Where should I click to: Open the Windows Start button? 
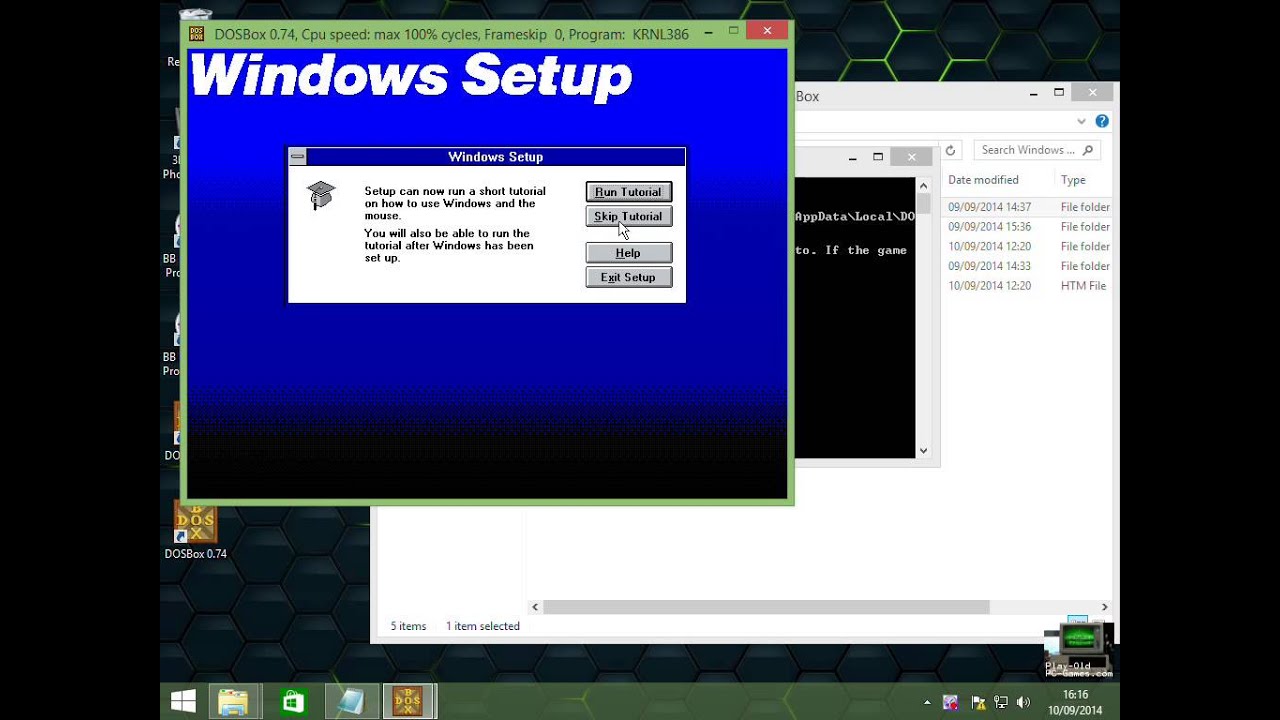pyautogui.click(x=184, y=701)
